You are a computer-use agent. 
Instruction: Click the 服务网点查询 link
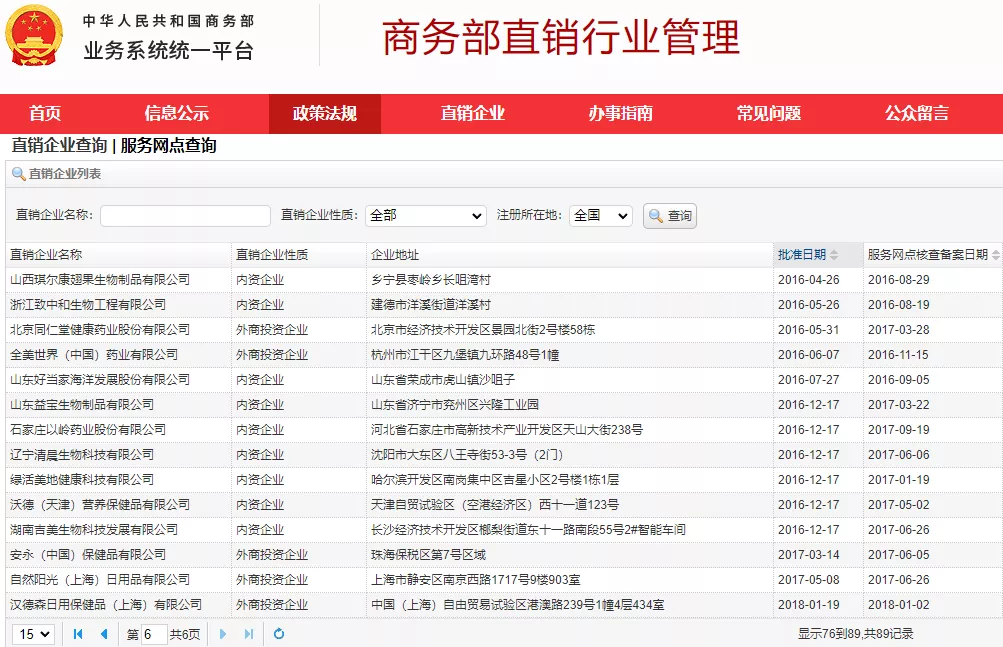pos(168,146)
